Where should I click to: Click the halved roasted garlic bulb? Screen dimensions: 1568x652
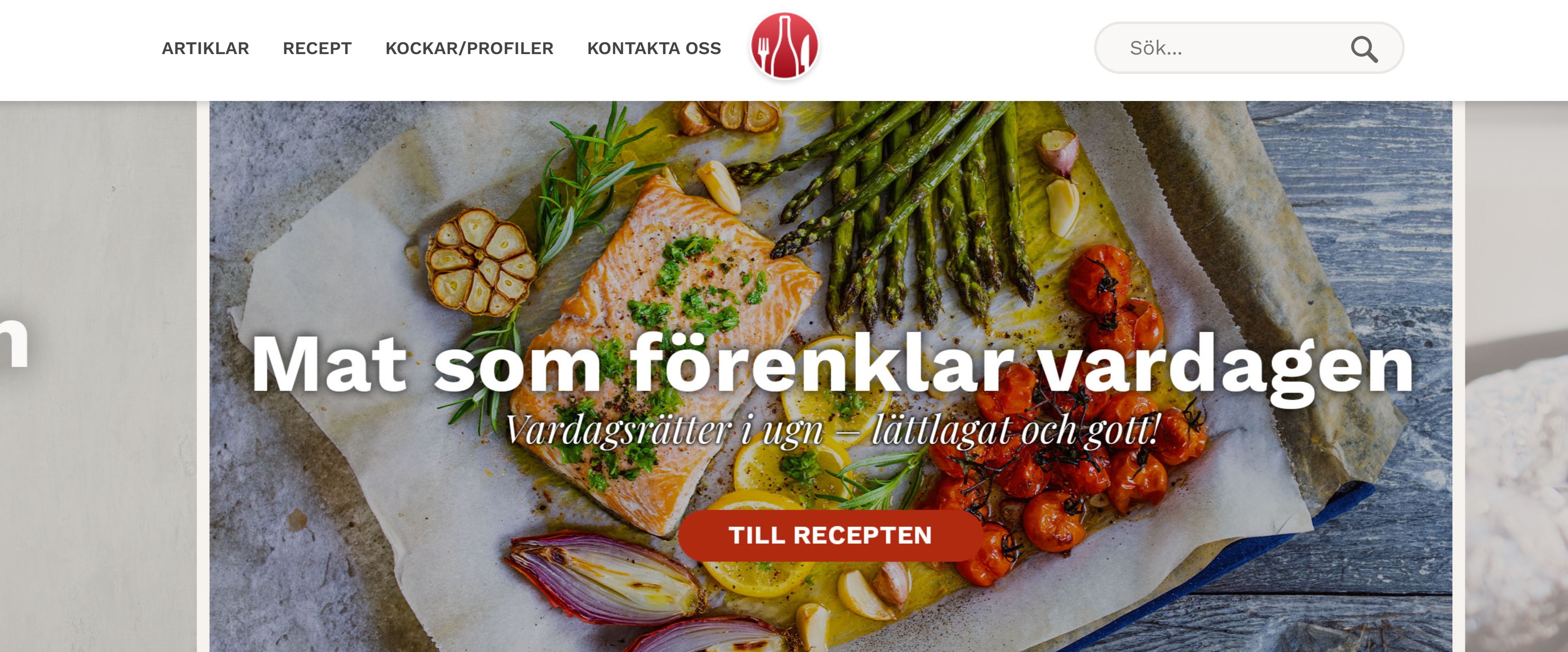click(x=481, y=262)
